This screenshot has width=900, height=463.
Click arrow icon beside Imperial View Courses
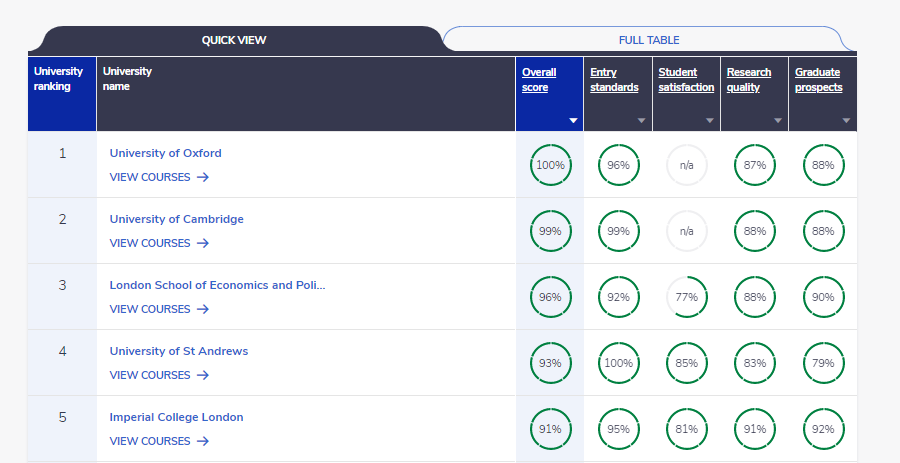[203, 441]
